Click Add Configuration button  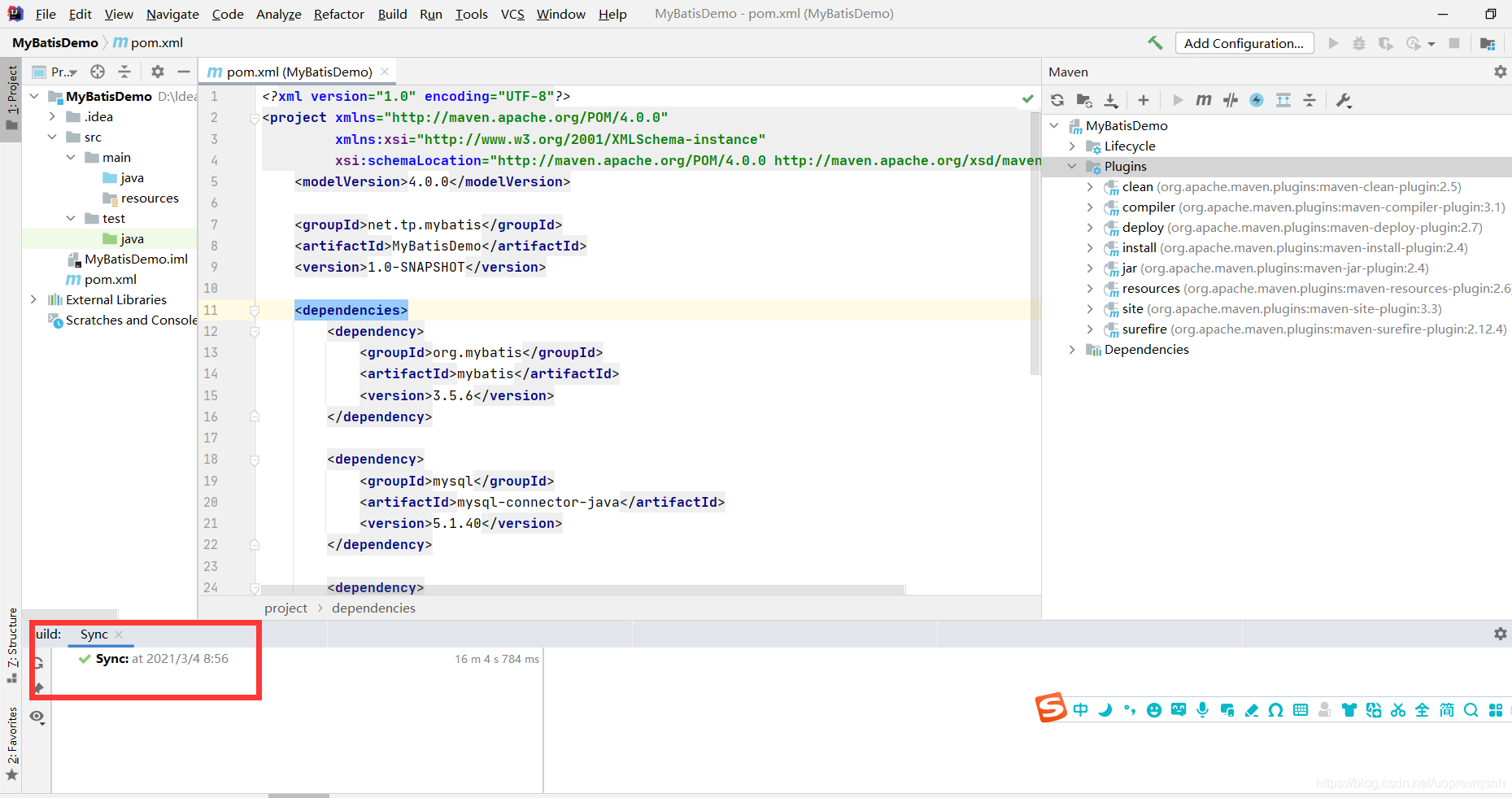point(1244,43)
